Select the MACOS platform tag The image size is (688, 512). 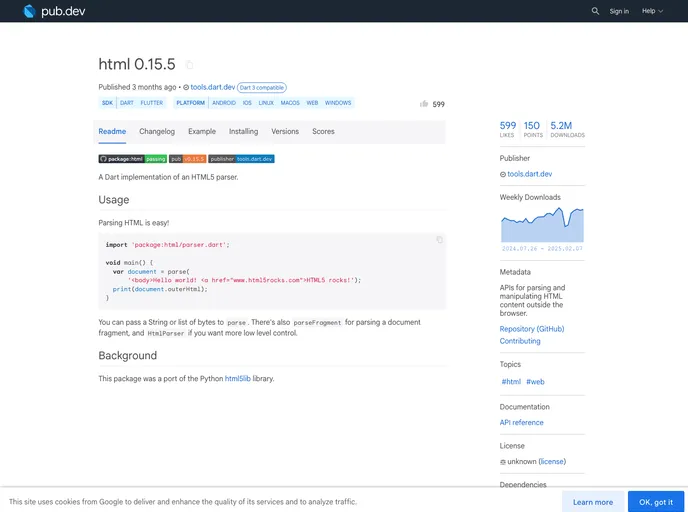290,103
